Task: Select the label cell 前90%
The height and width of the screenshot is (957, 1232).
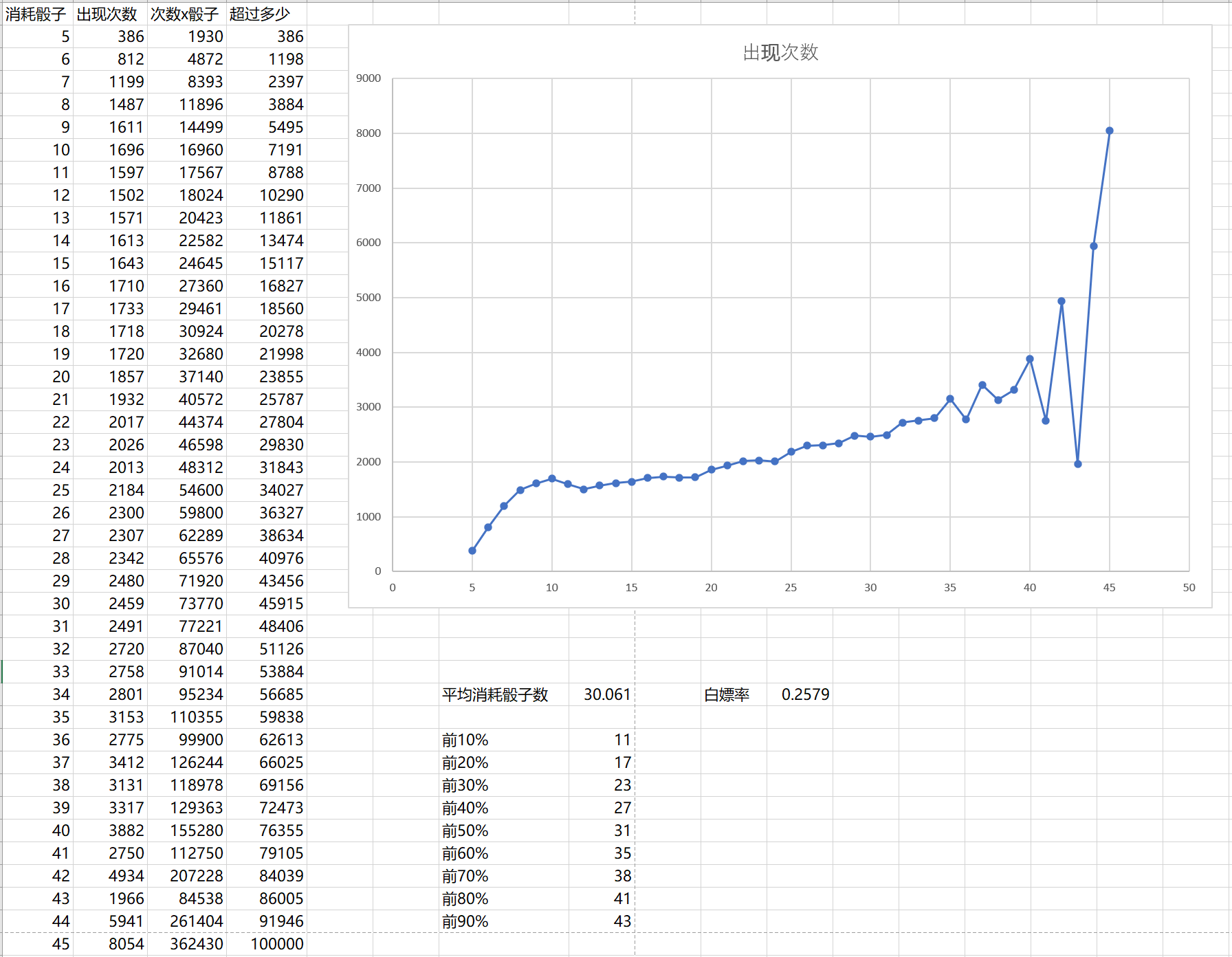Action: 504,921
